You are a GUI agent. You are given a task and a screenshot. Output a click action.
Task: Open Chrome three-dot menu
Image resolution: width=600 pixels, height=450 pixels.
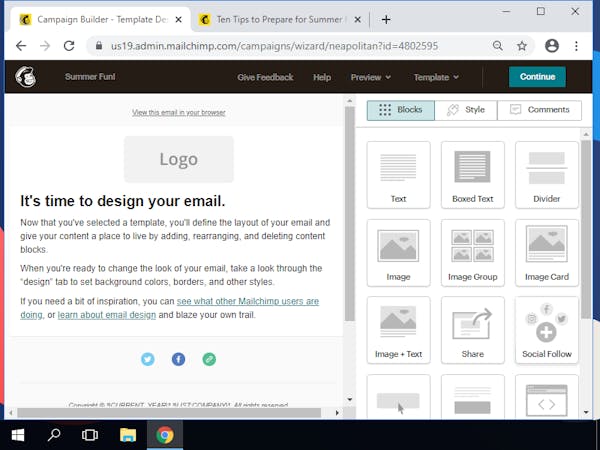[x=576, y=46]
